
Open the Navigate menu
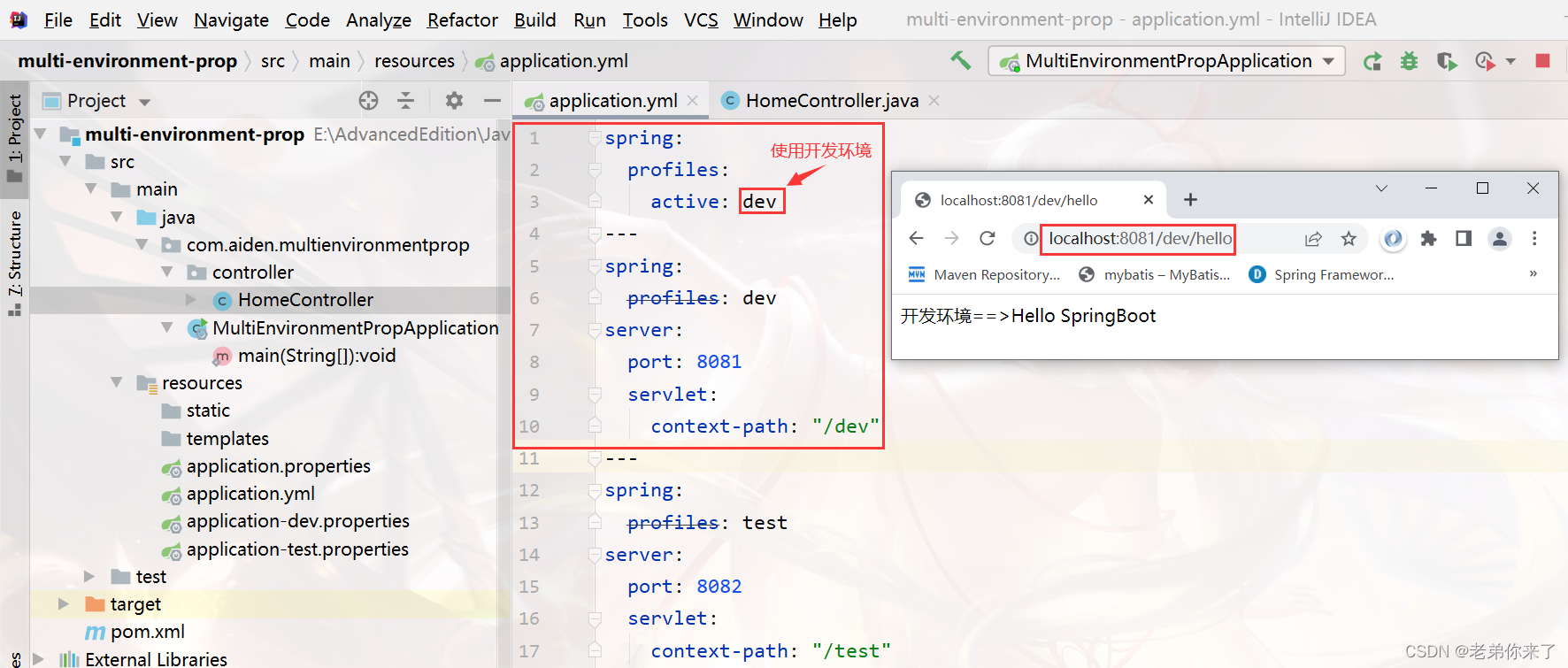coord(231,19)
